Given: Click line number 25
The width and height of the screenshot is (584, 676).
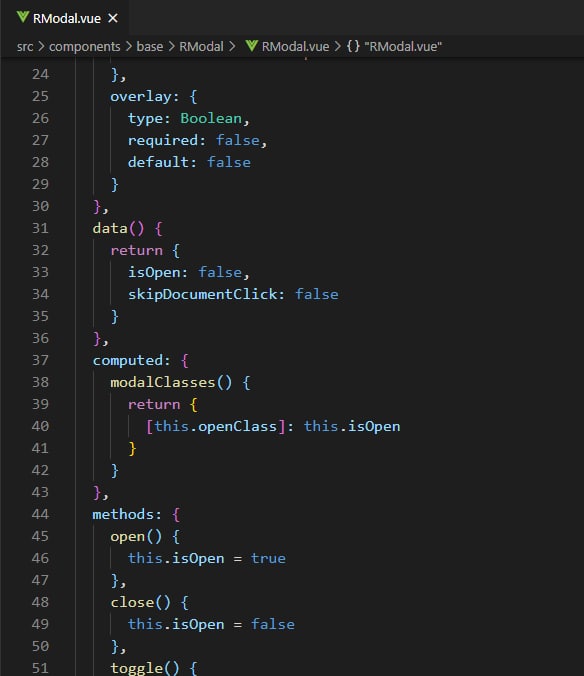Looking at the screenshot, I should coord(40,96).
